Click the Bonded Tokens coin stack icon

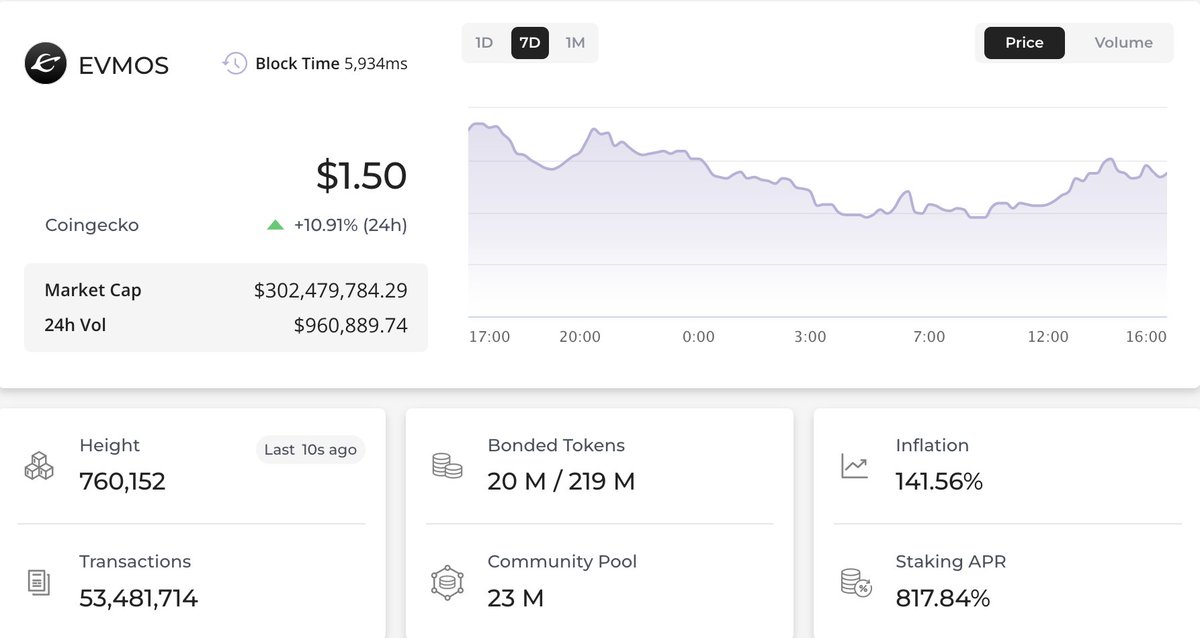(447, 466)
